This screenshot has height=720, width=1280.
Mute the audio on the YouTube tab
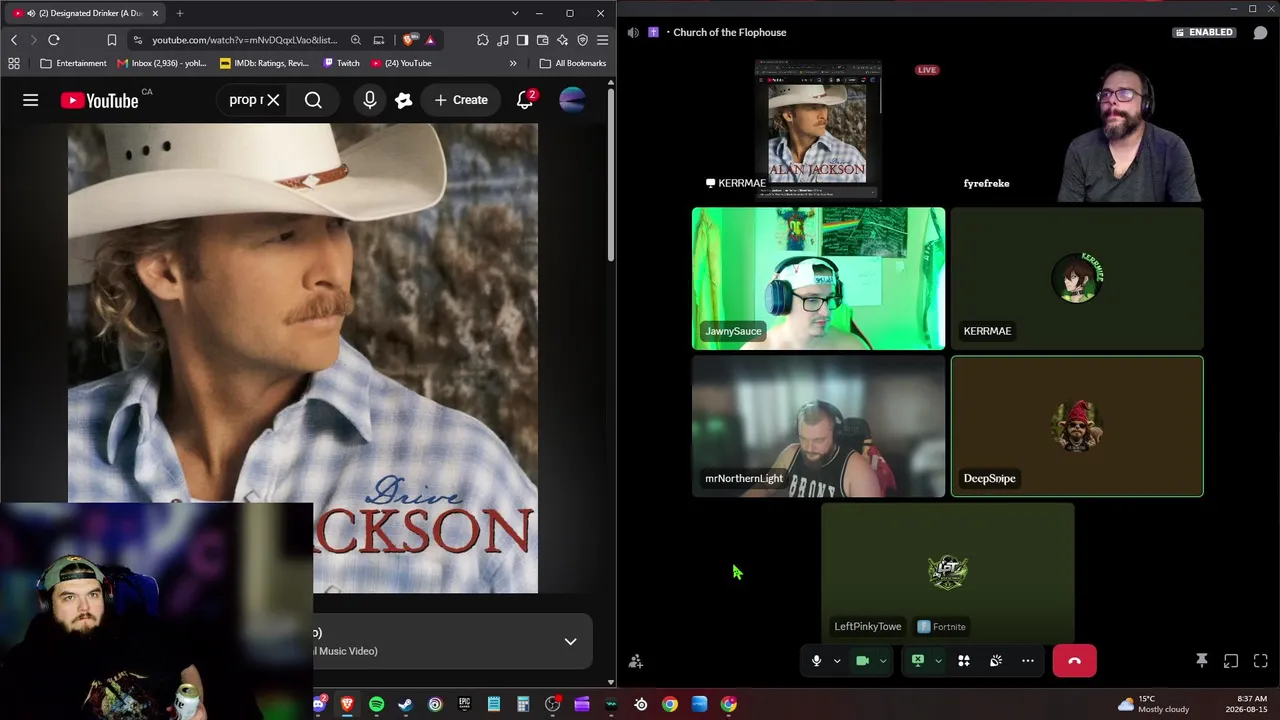[31, 13]
